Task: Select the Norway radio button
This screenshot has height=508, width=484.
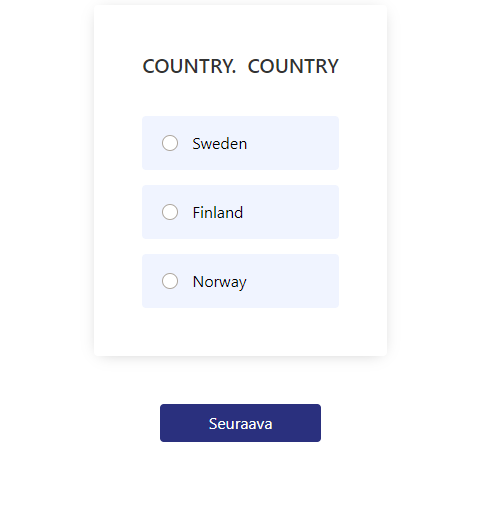Action: (170, 281)
